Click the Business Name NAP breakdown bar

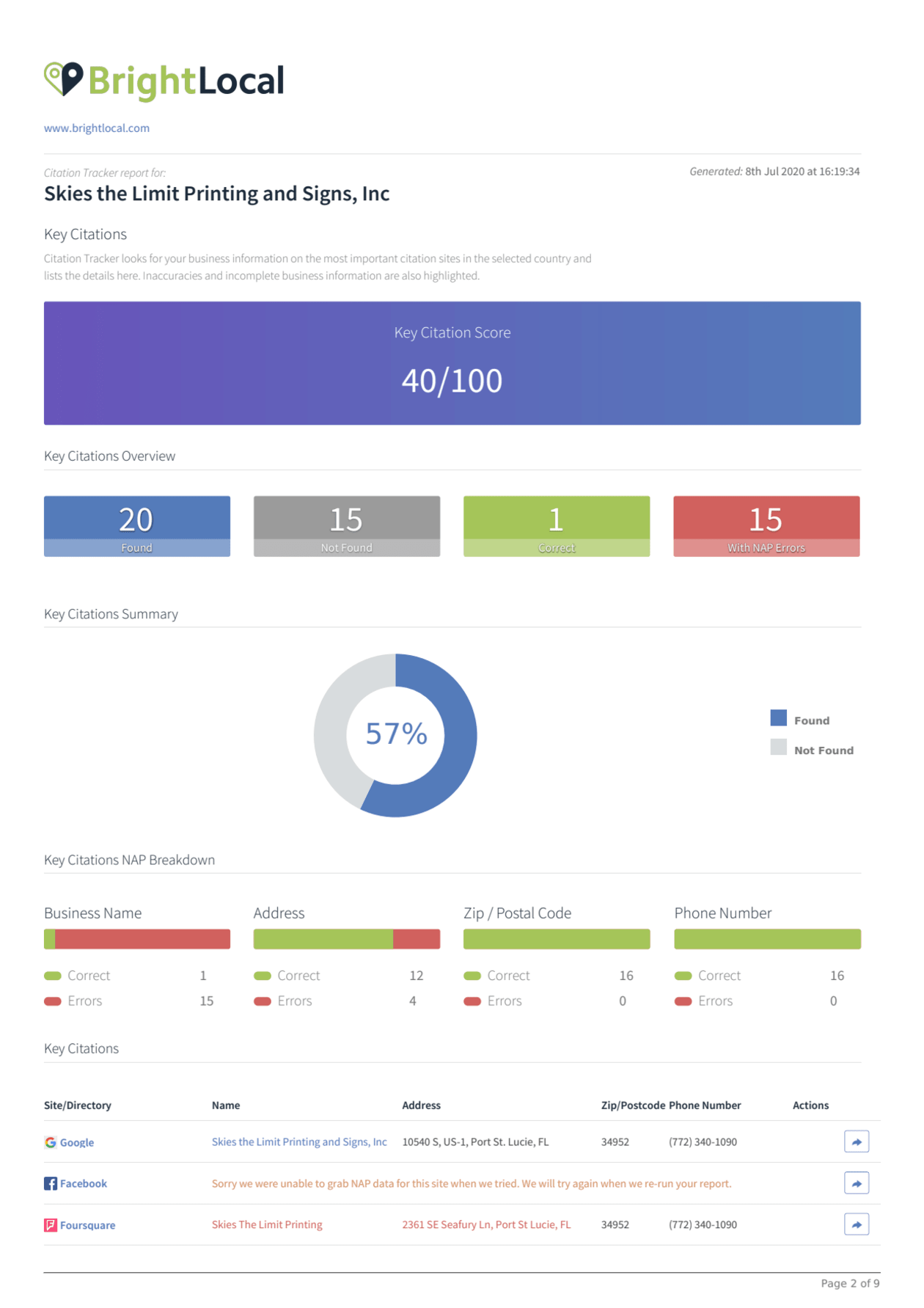137,939
